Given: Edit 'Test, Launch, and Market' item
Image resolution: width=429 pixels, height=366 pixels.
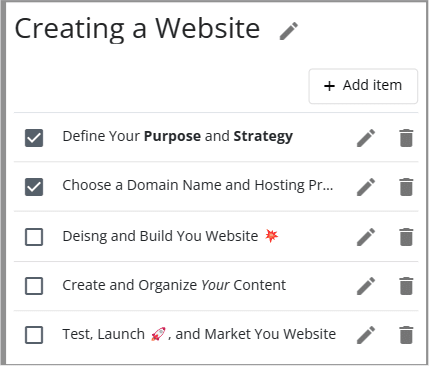Looking at the screenshot, I should [x=366, y=335].
